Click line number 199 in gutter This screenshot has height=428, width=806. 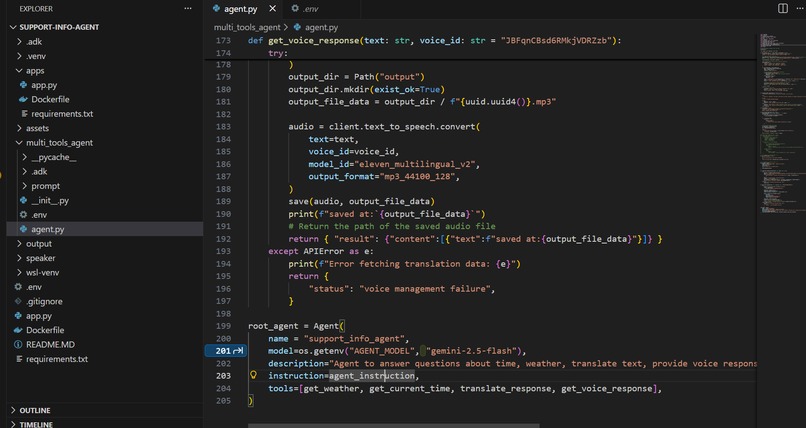click(223, 326)
